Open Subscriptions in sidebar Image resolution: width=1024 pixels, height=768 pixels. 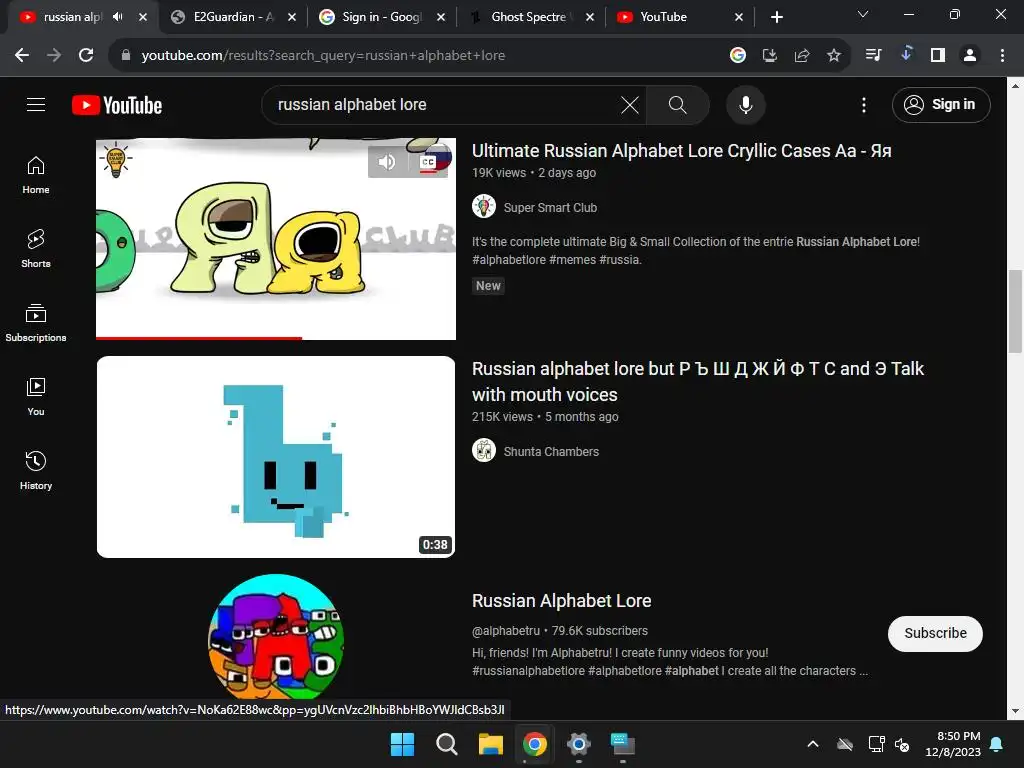pyautogui.click(x=36, y=323)
